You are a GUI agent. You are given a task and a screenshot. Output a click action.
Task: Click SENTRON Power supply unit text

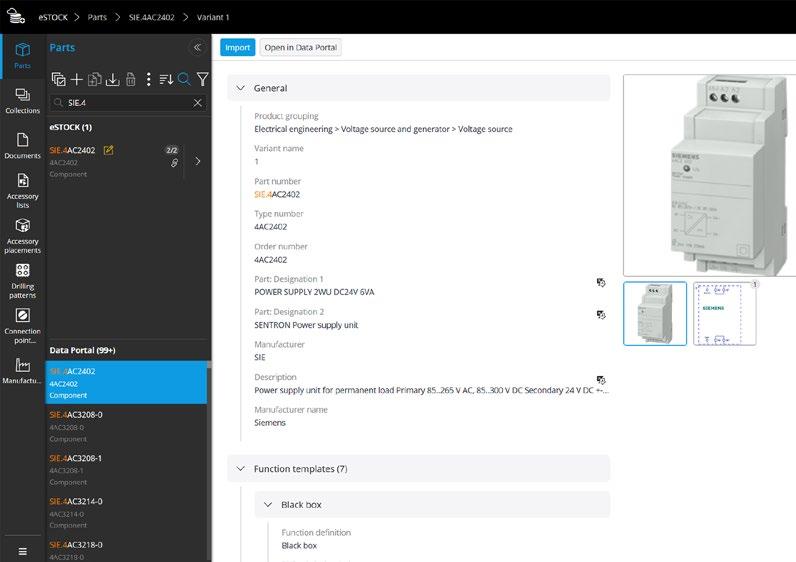306,325
